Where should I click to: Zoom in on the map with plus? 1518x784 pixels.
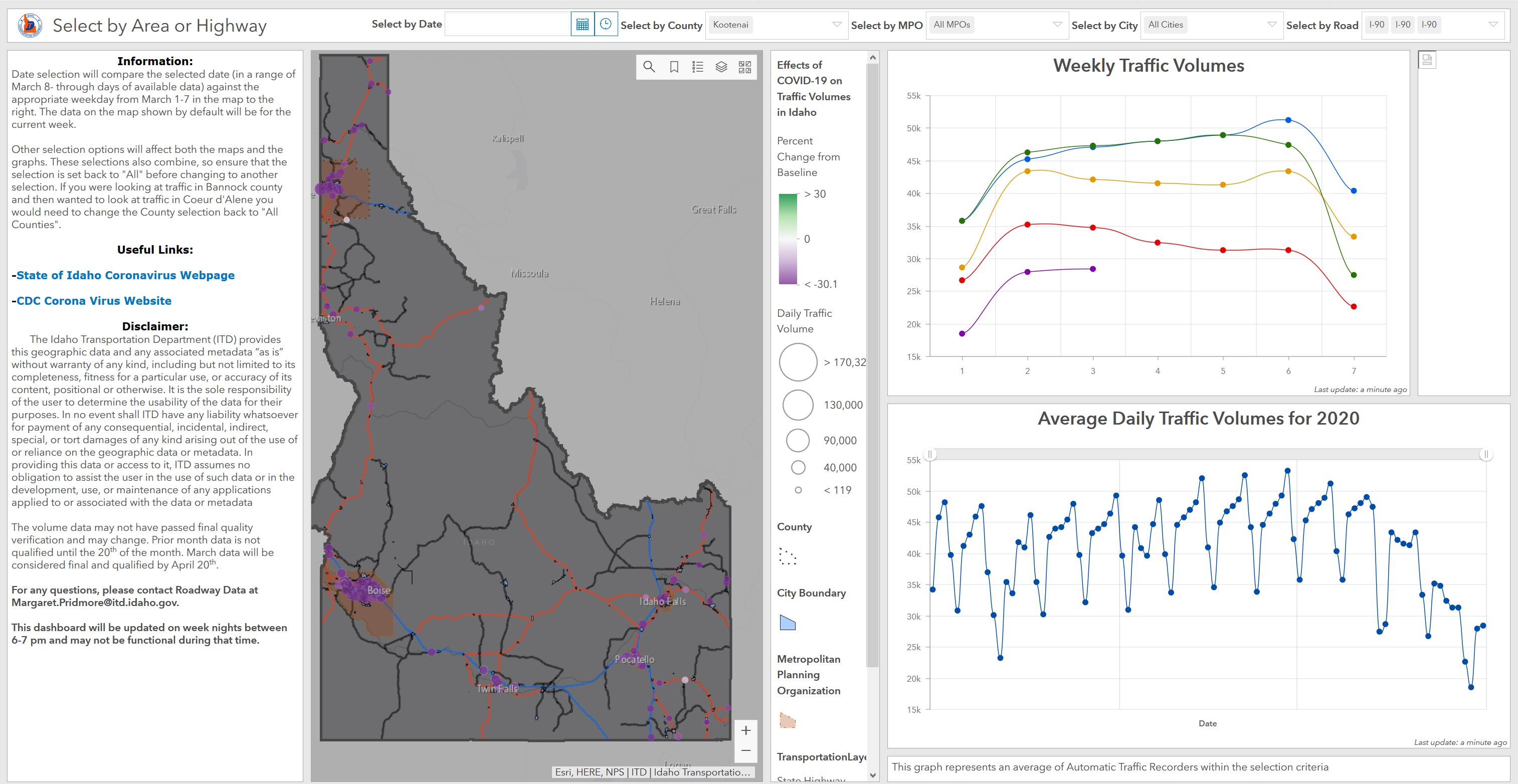[745, 730]
